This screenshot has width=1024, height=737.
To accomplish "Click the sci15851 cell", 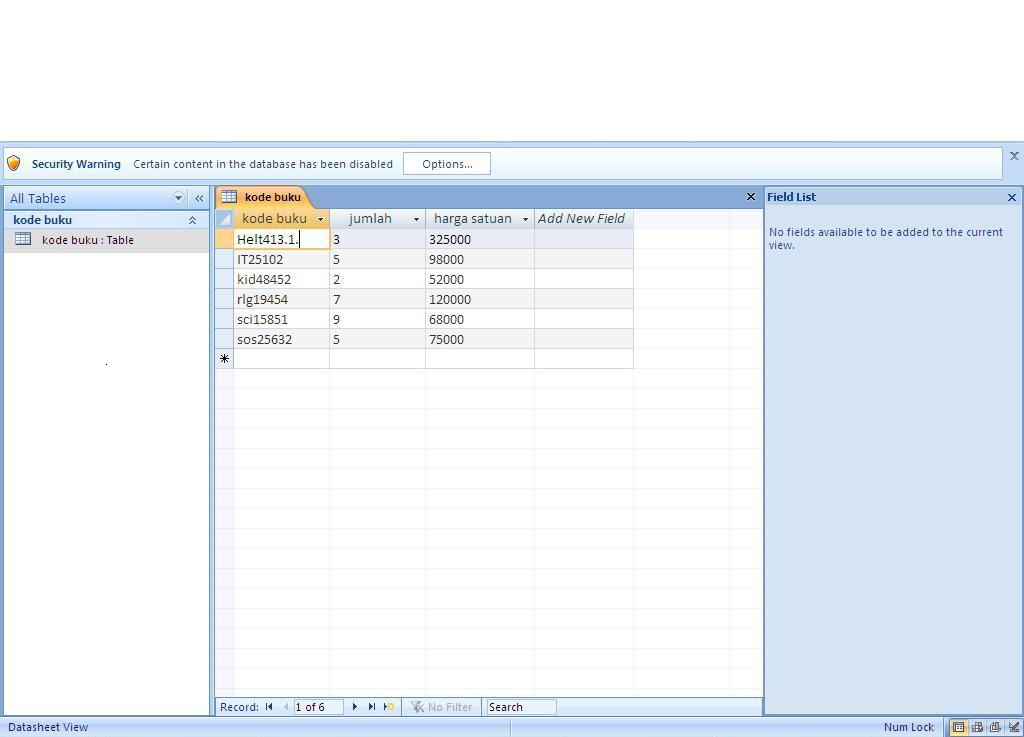I will click(x=281, y=319).
